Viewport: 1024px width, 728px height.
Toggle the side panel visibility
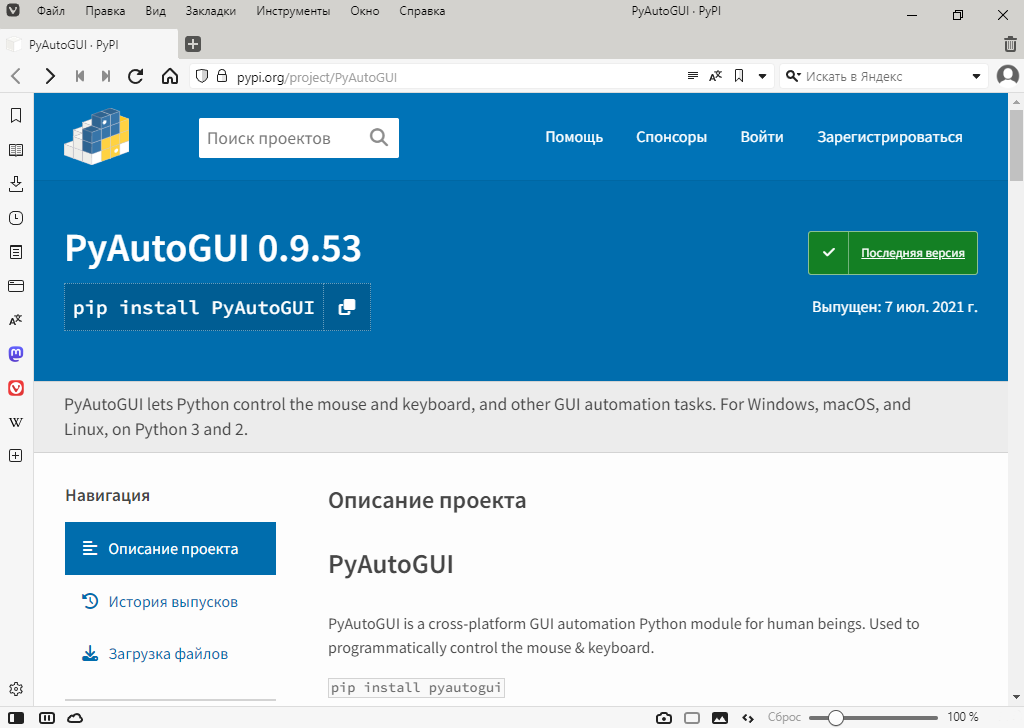pyautogui.click(x=17, y=717)
